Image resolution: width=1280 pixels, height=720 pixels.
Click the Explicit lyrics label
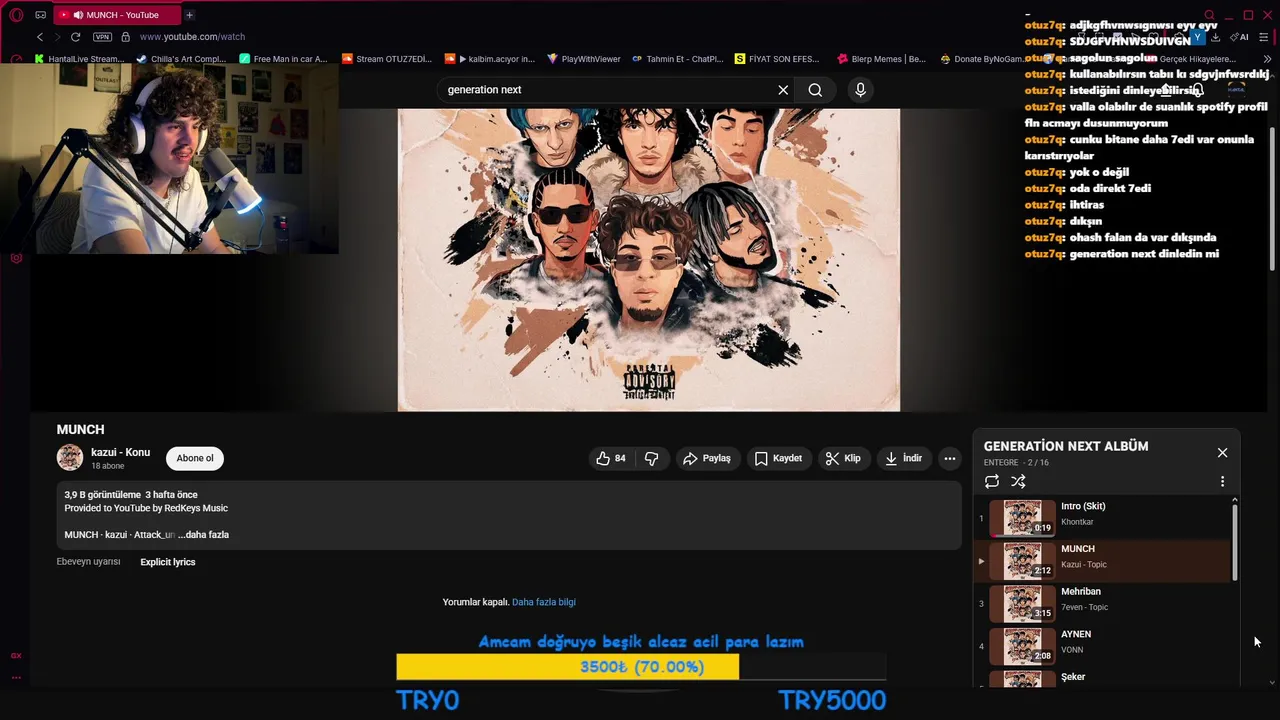point(168,562)
